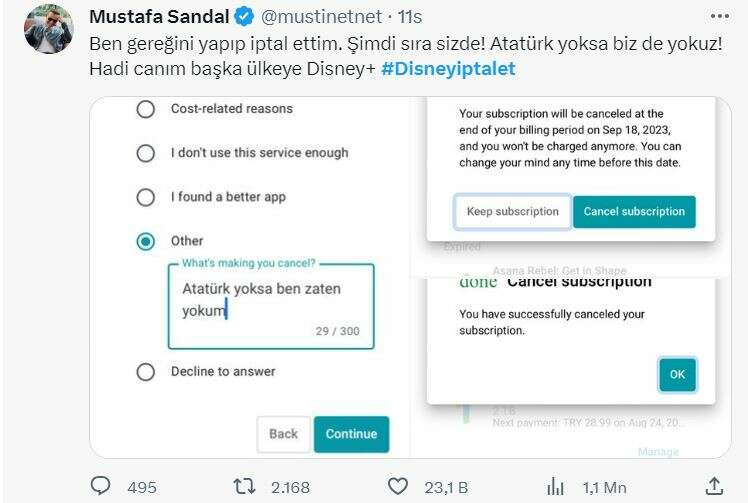
Task: Open Mustafa Sandal's profile avatar
Action: 47,28
